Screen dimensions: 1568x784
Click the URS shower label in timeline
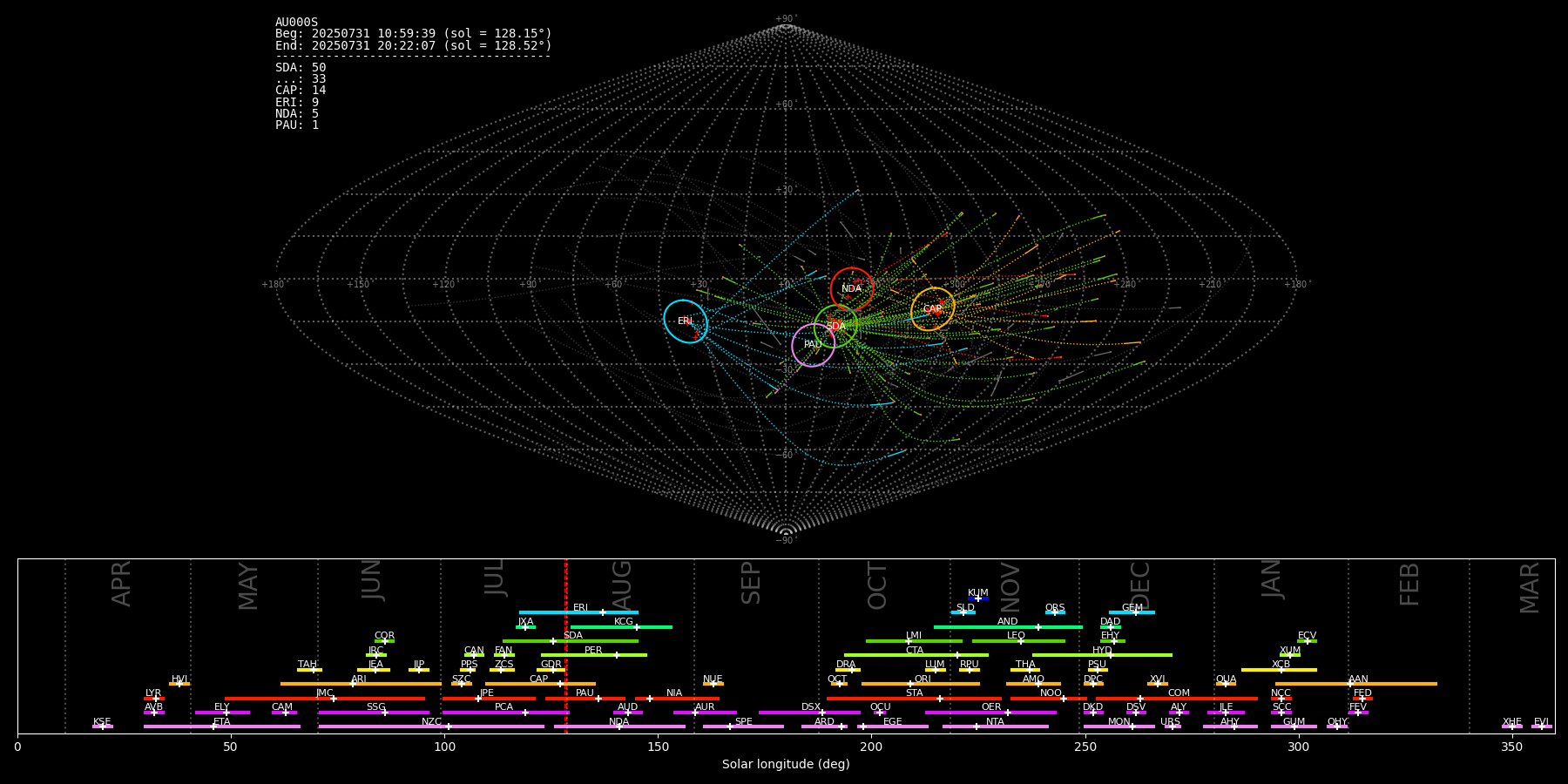[x=1170, y=722]
